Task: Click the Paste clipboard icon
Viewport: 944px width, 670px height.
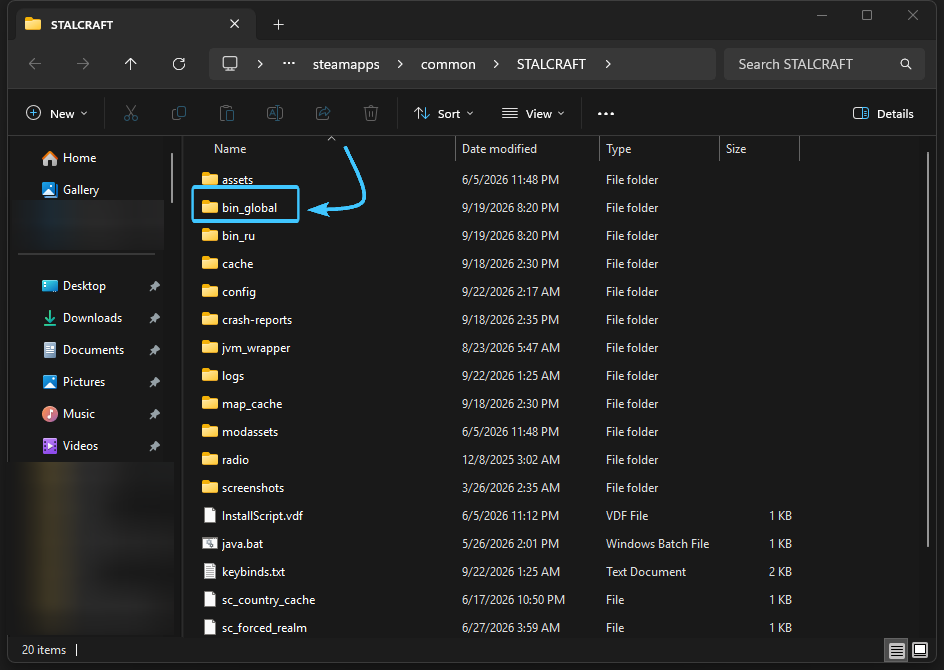Action: coord(227,113)
